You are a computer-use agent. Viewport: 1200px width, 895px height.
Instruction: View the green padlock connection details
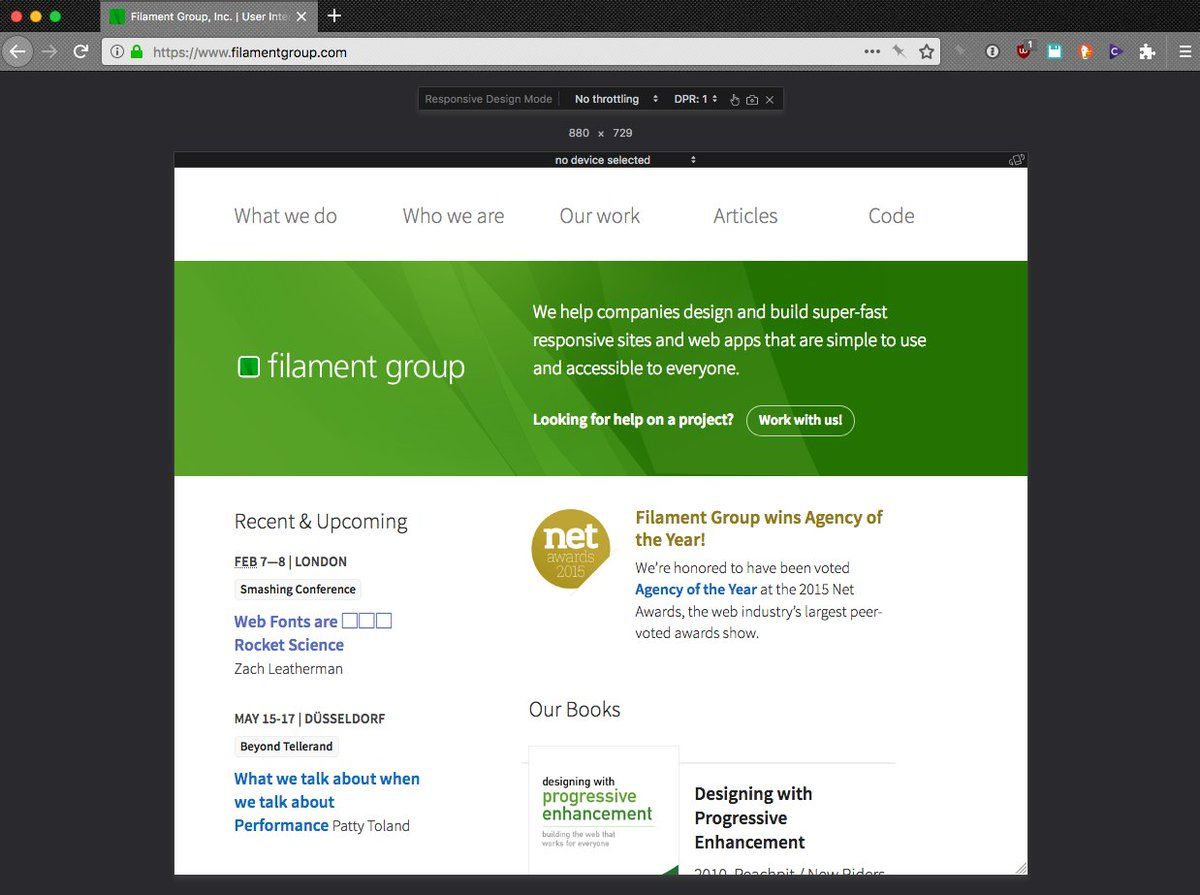point(137,52)
